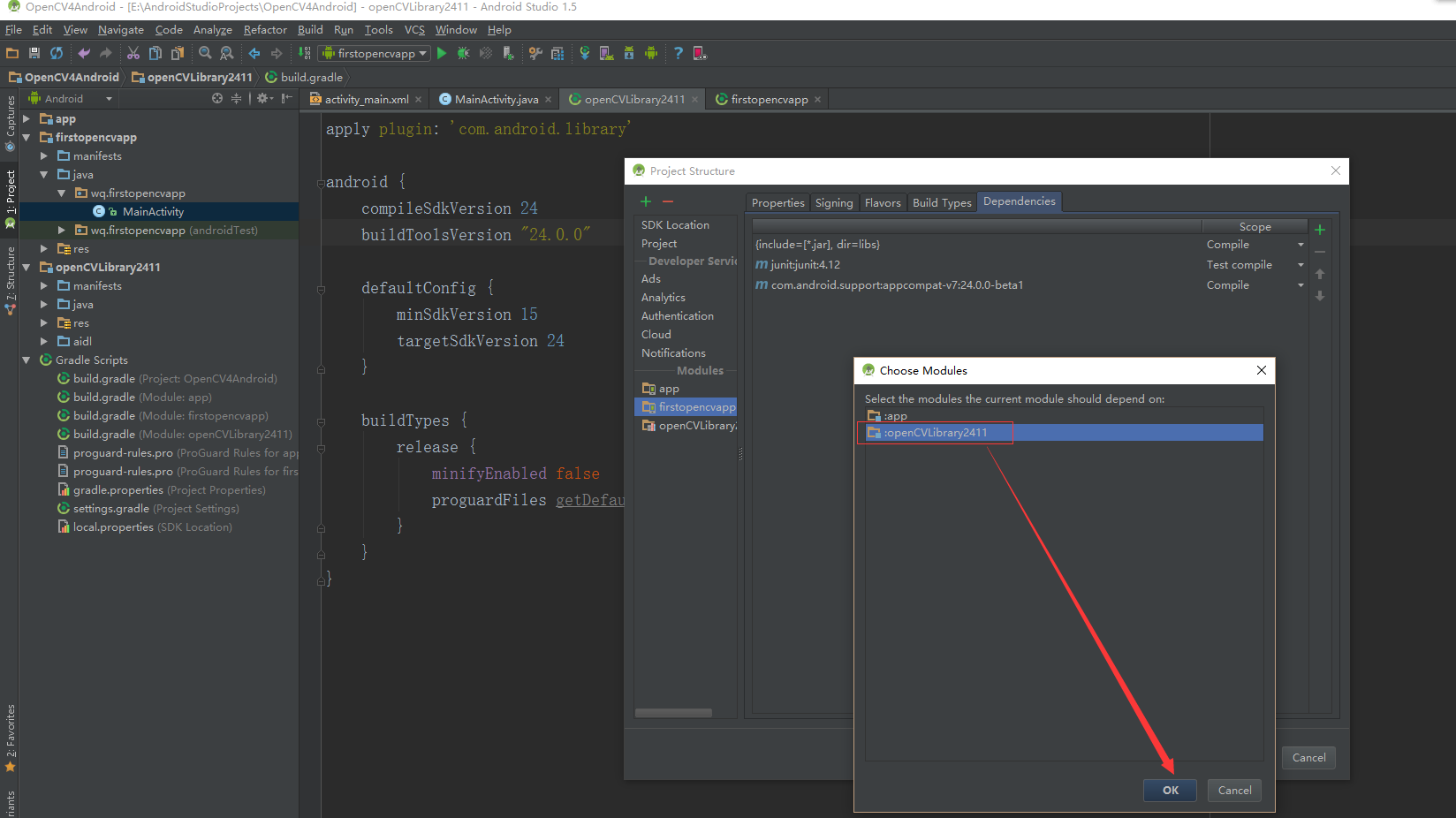Click the Save All toolbar icon
Image resolution: width=1456 pixels, height=818 pixels.
point(34,53)
